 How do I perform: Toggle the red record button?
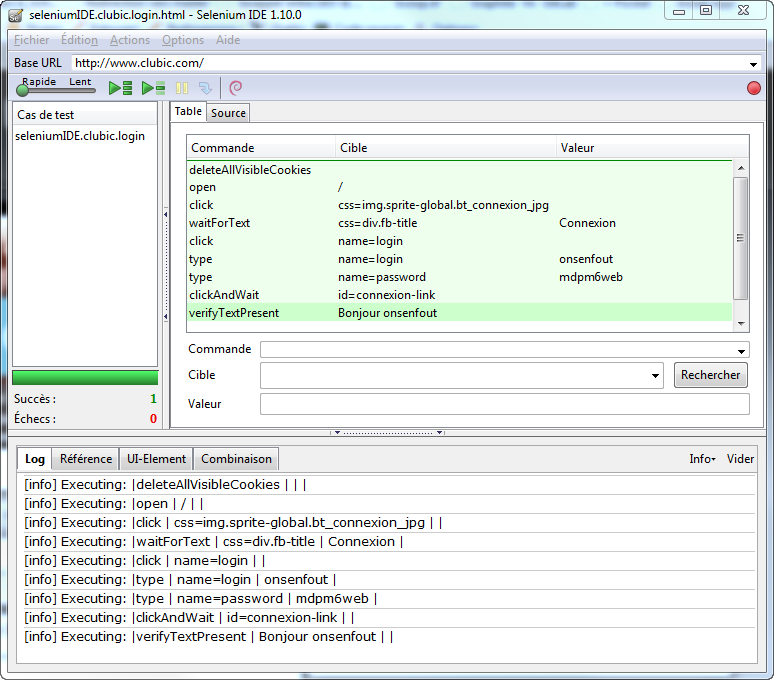(753, 88)
